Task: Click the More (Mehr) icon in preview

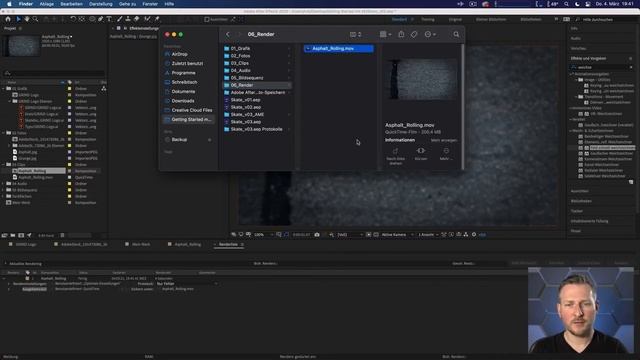Action: coord(446,151)
